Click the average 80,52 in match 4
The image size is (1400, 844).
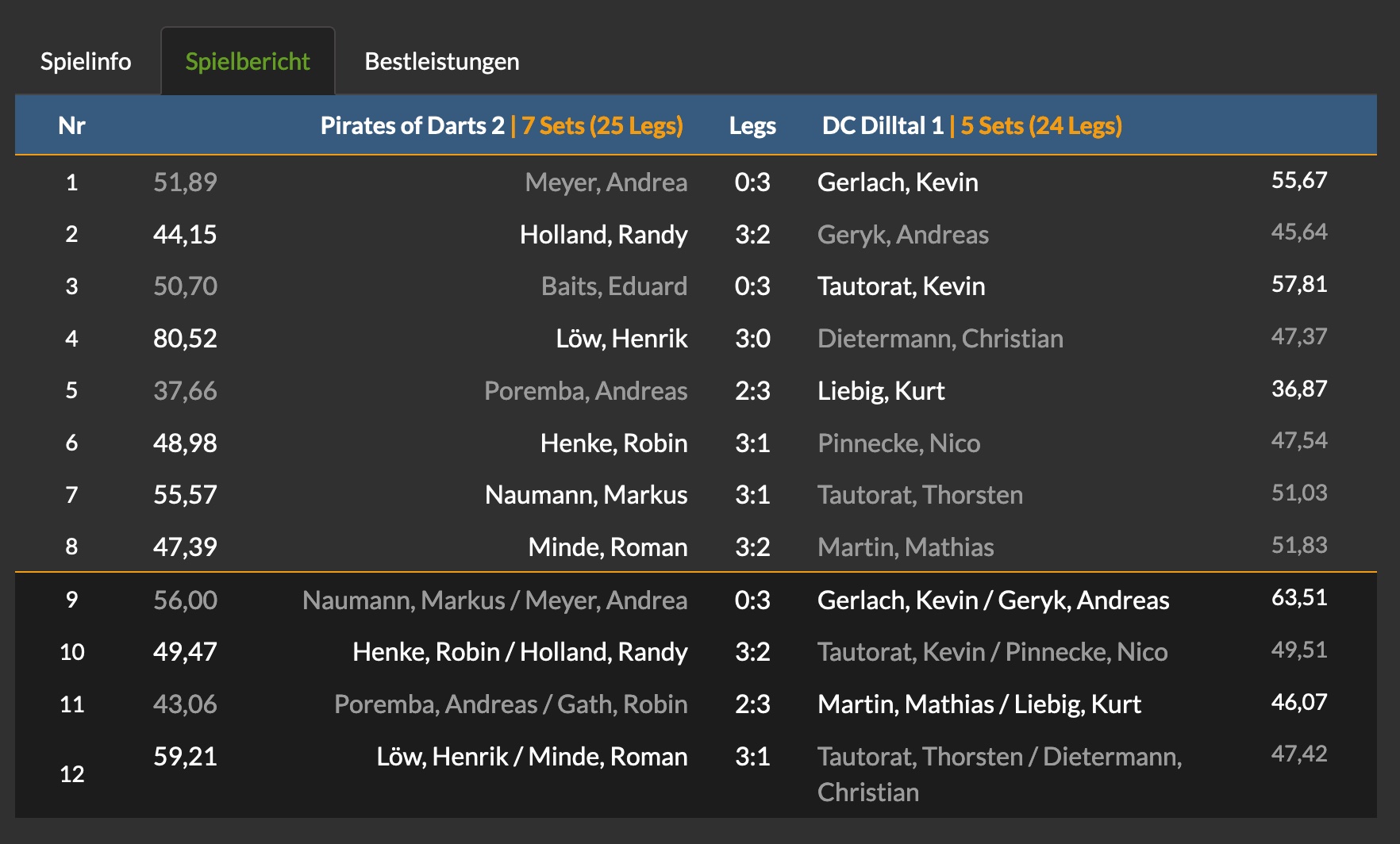click(185, 339)
